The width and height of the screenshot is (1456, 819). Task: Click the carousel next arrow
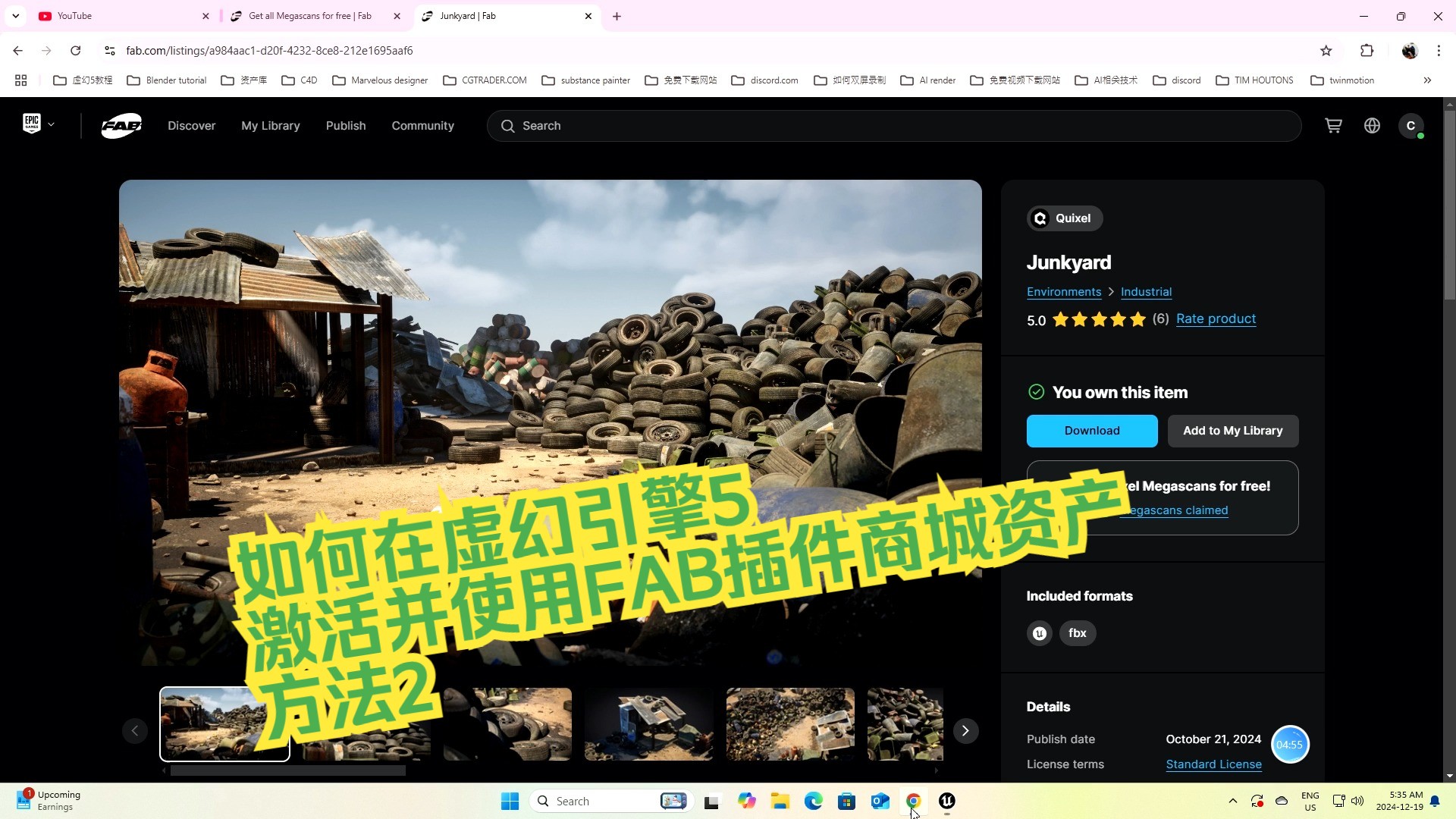click(965, 730)
